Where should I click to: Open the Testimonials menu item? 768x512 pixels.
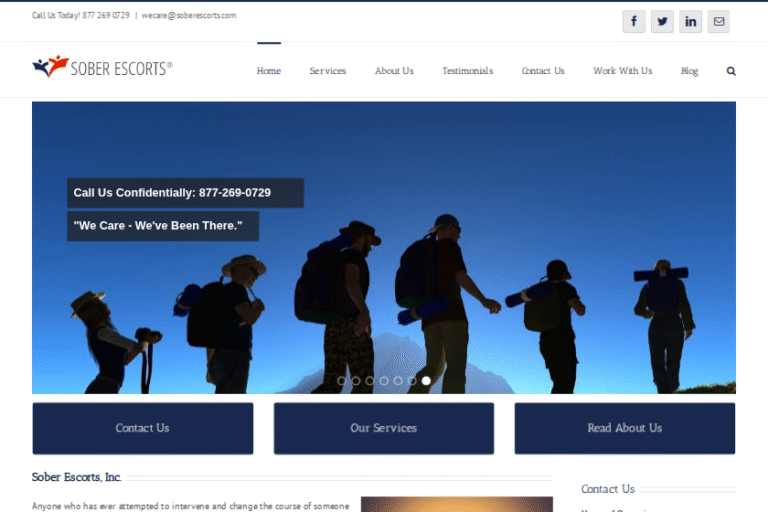467,71
